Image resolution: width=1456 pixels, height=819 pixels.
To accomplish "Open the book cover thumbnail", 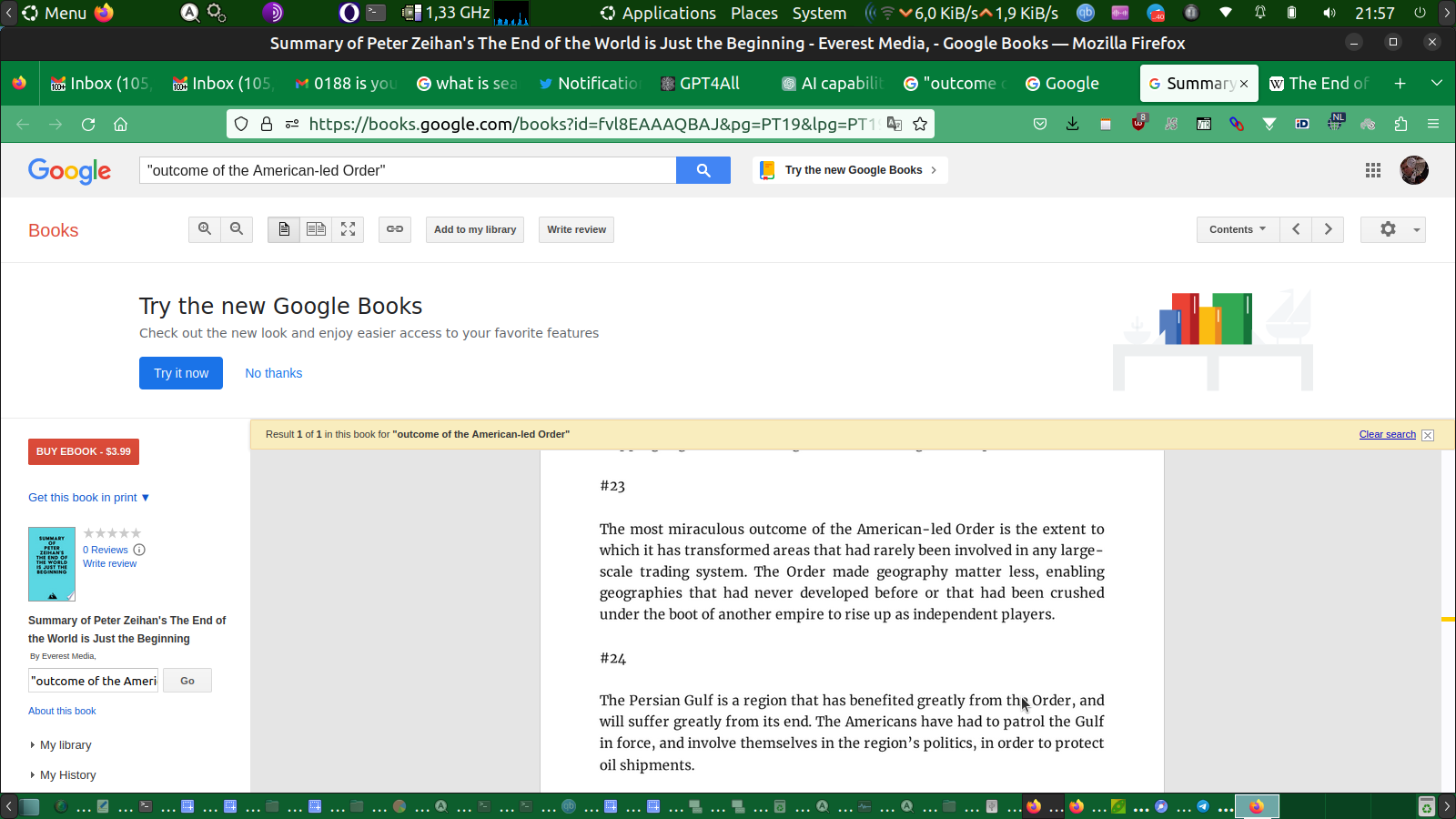I will coord(52,564).
